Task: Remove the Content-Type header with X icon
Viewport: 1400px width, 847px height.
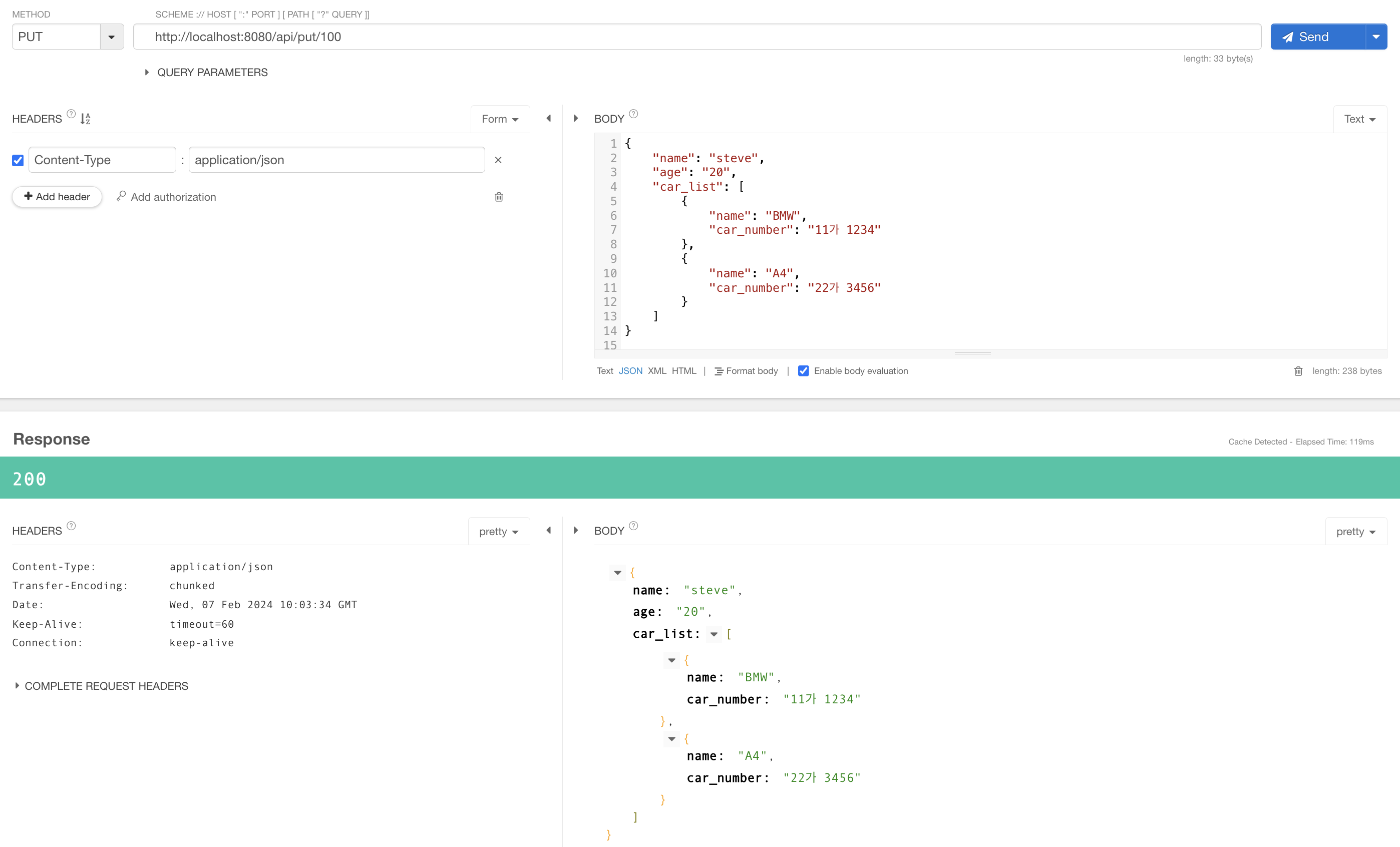Action: 498,160
